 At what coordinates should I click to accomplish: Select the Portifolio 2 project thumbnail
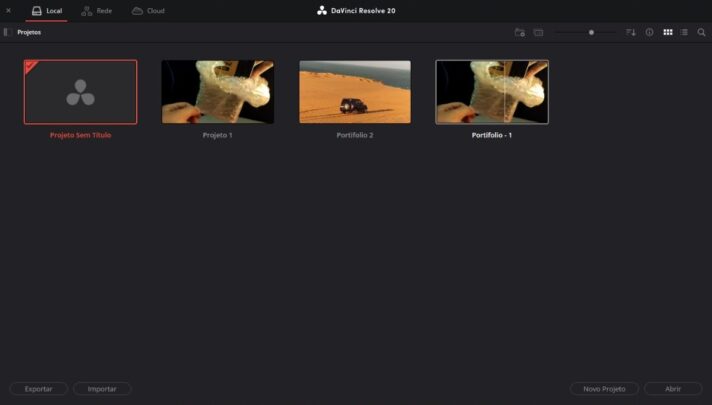[355, 92]
